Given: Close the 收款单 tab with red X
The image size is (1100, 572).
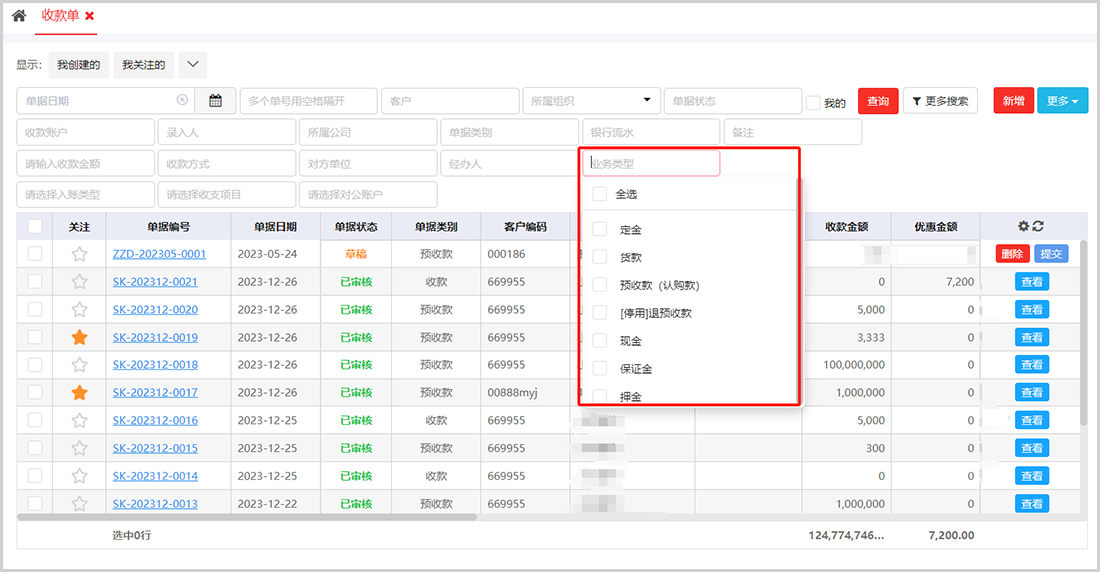Looking at the screenshot, I should [x=90, y=16].
